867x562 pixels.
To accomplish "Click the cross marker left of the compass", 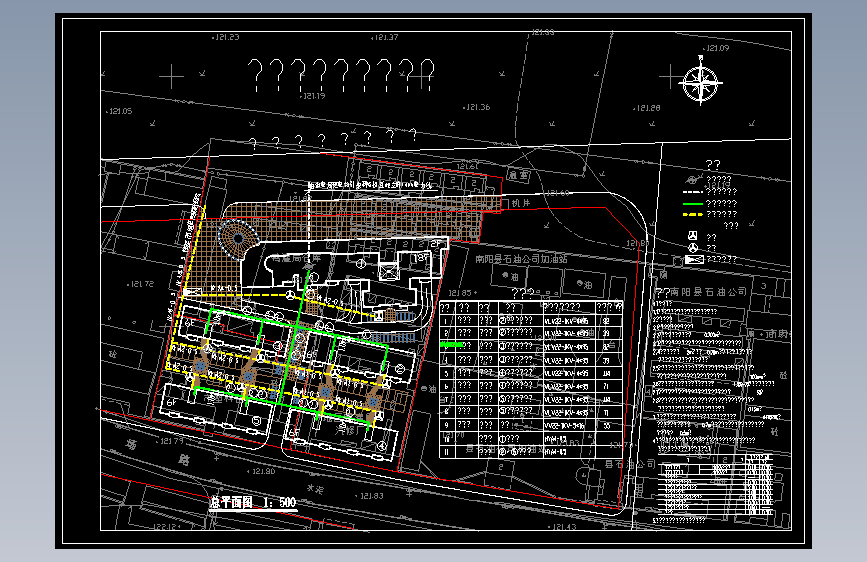I will tap(670, 76).
